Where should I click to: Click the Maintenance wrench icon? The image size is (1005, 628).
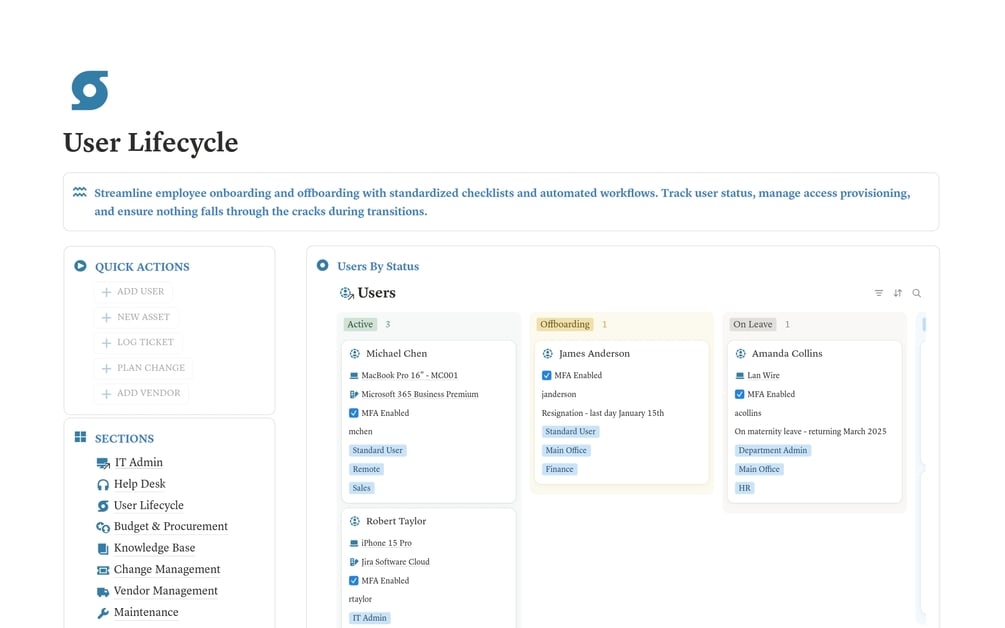pos(103,613)
